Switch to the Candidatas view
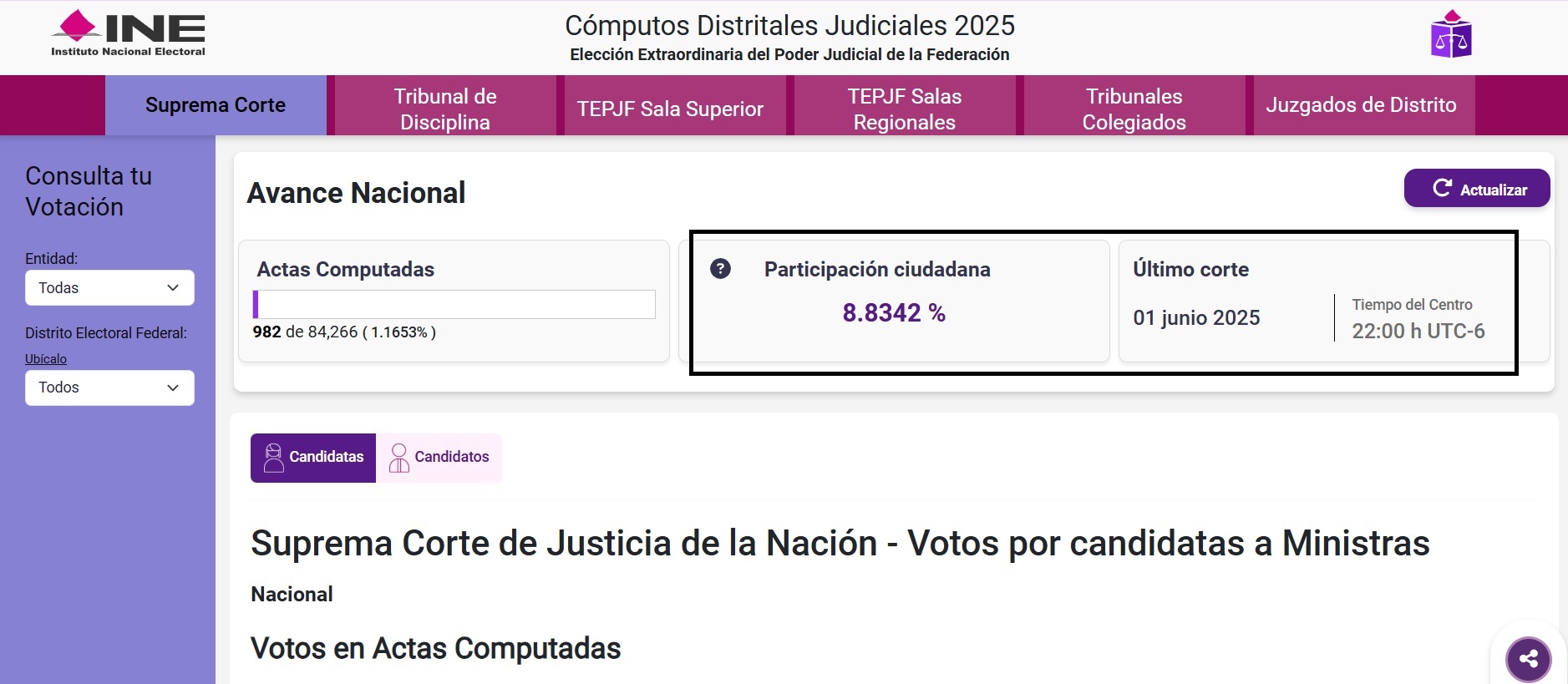 (313, 458)
